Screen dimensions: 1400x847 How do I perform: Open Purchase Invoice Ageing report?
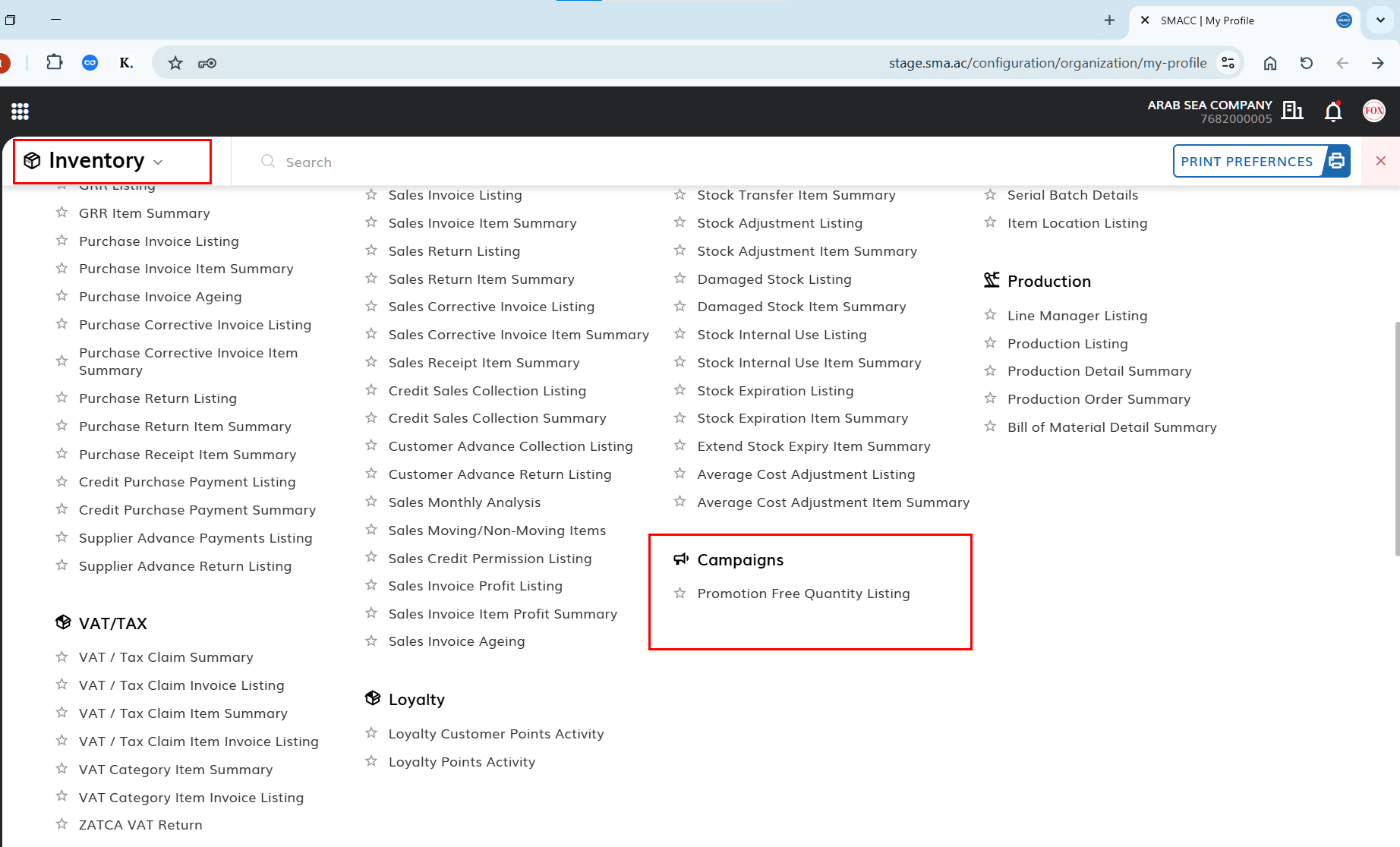pyautogui.click(x=160, y=297)
